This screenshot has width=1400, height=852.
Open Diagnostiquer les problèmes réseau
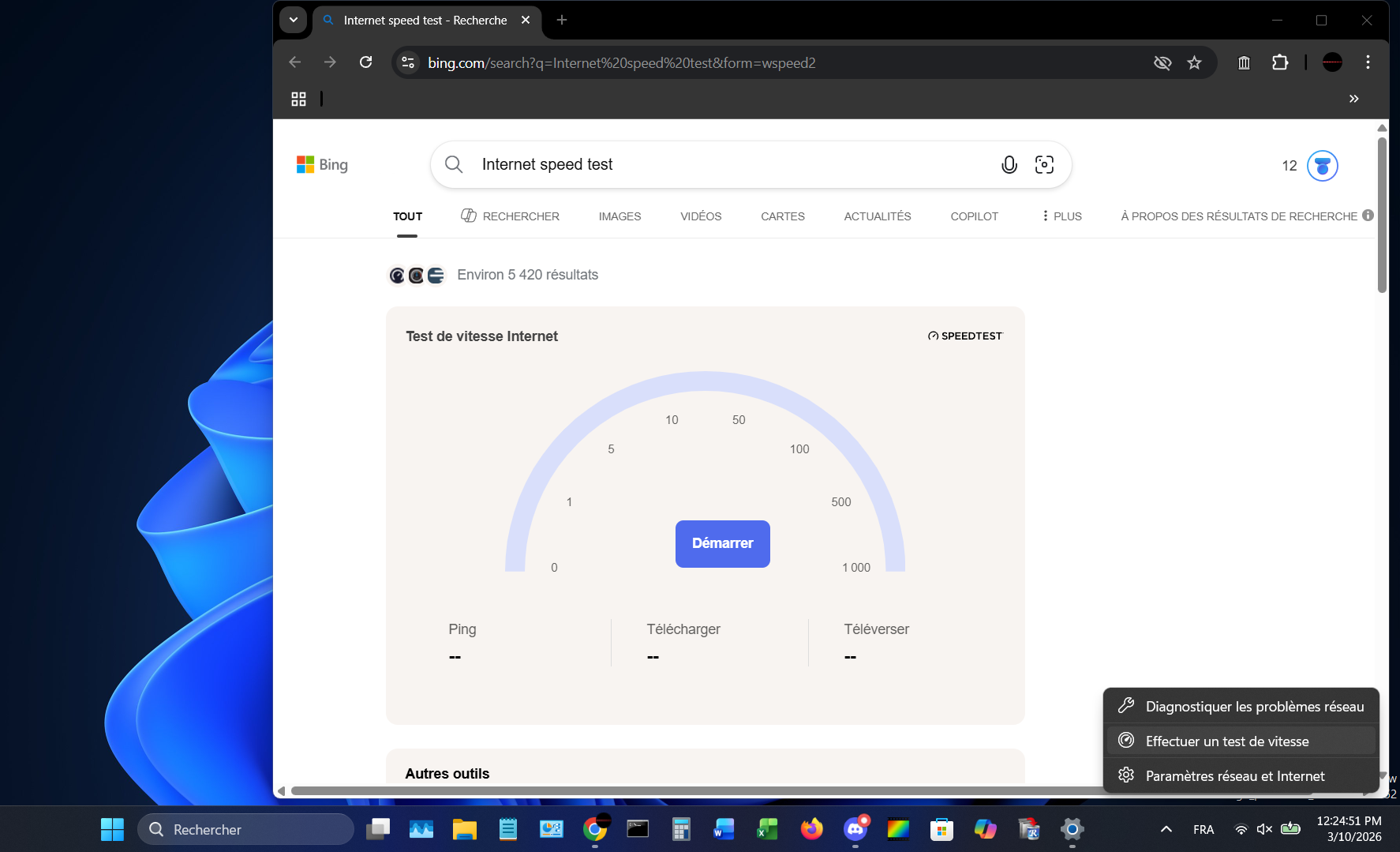pos(1254,707)
